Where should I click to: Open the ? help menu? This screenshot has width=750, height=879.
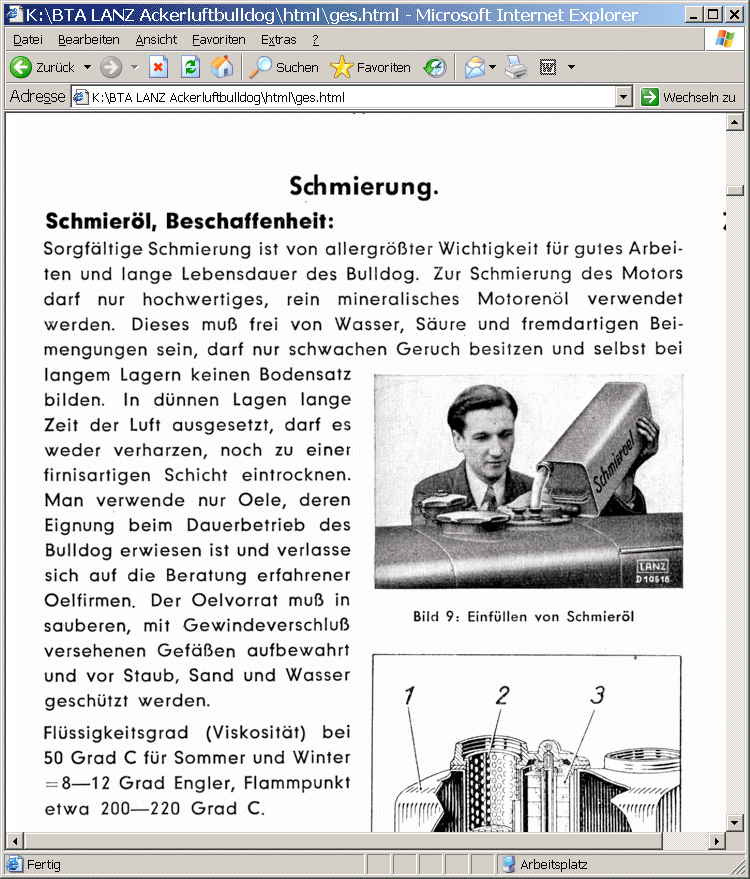click(316, 40)
